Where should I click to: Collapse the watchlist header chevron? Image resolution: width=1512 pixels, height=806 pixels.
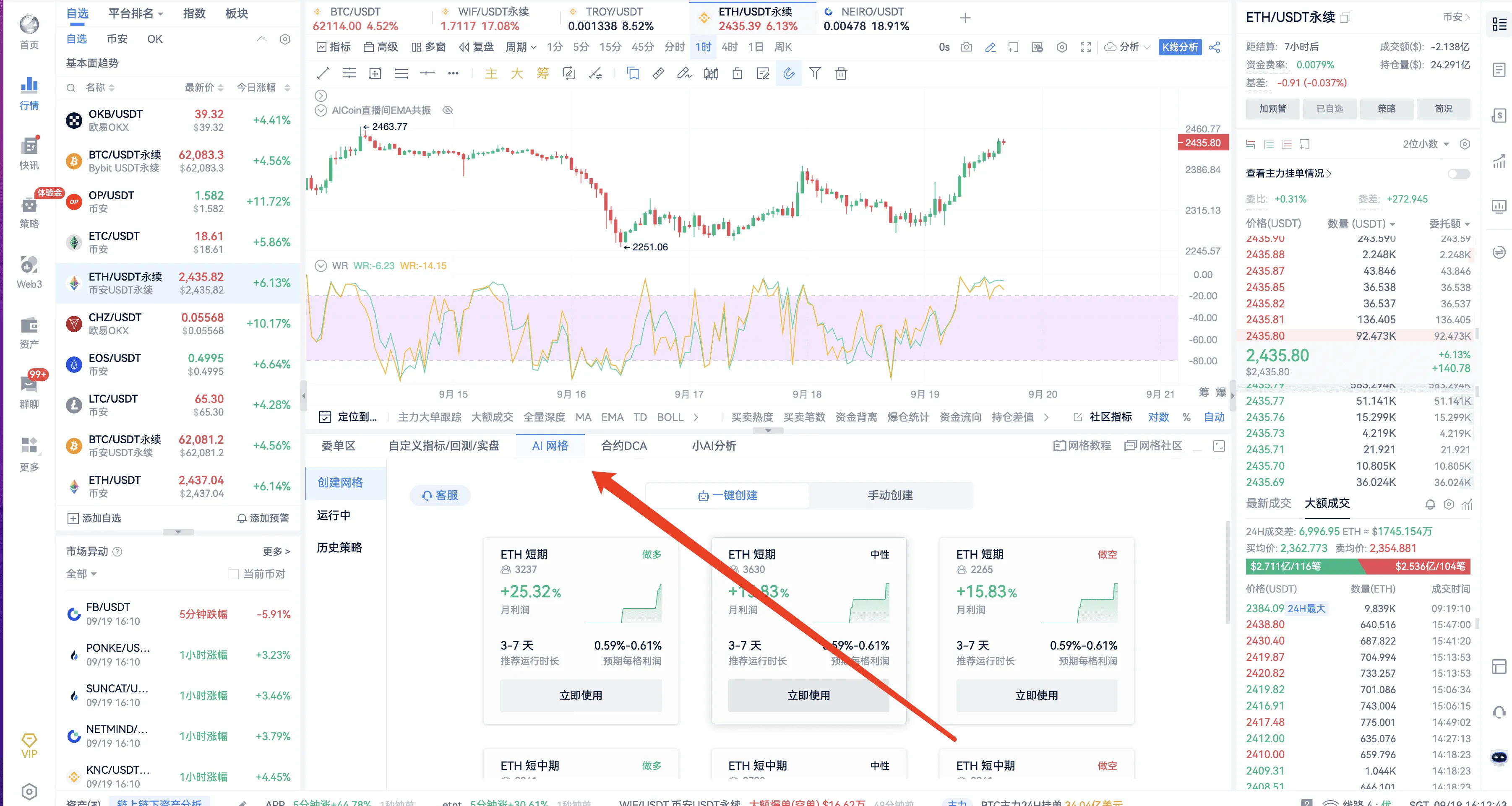coord(262,39)
